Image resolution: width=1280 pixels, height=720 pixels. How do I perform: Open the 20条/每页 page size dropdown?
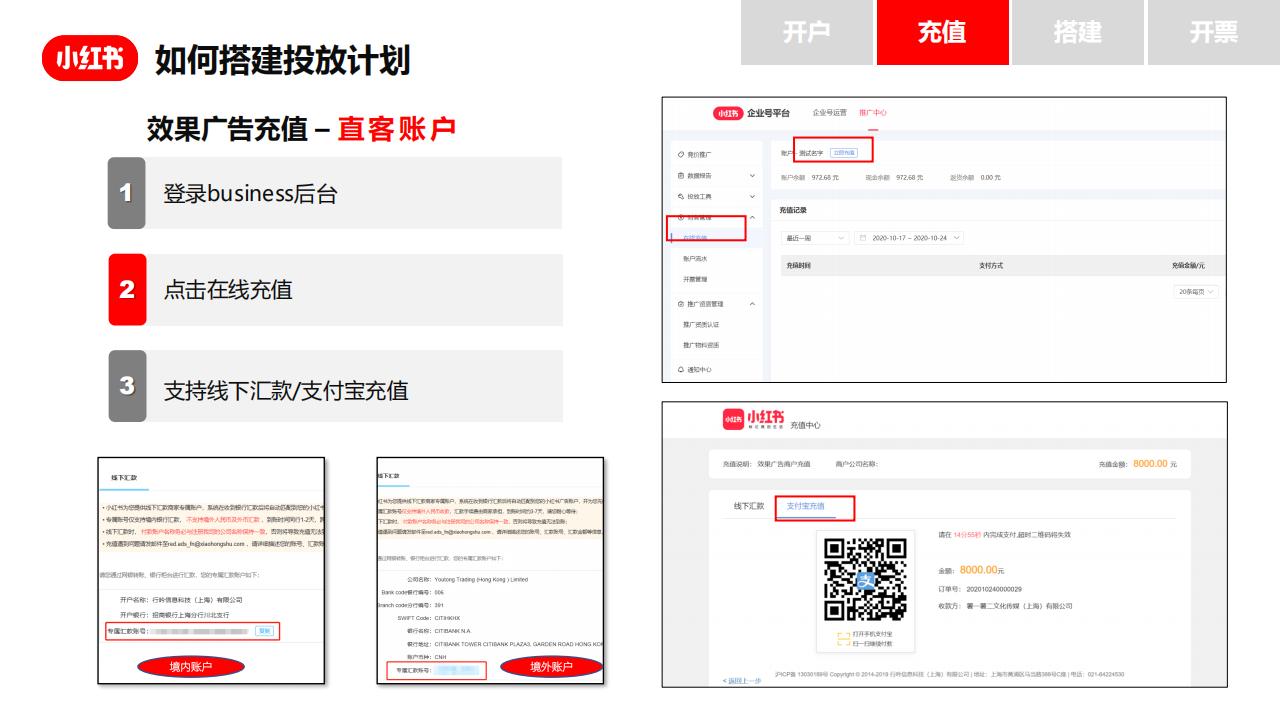click(x=1196, y=292)
